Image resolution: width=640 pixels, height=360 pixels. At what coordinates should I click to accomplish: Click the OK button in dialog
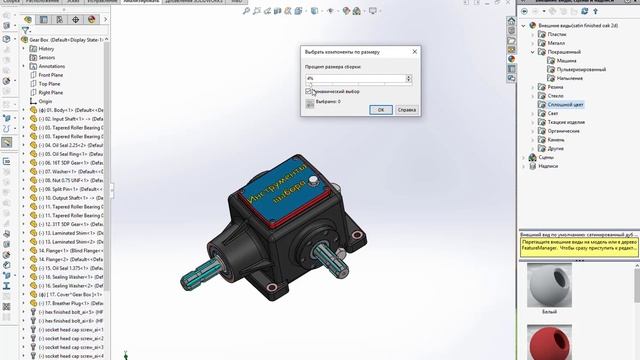tap(381, 110)
